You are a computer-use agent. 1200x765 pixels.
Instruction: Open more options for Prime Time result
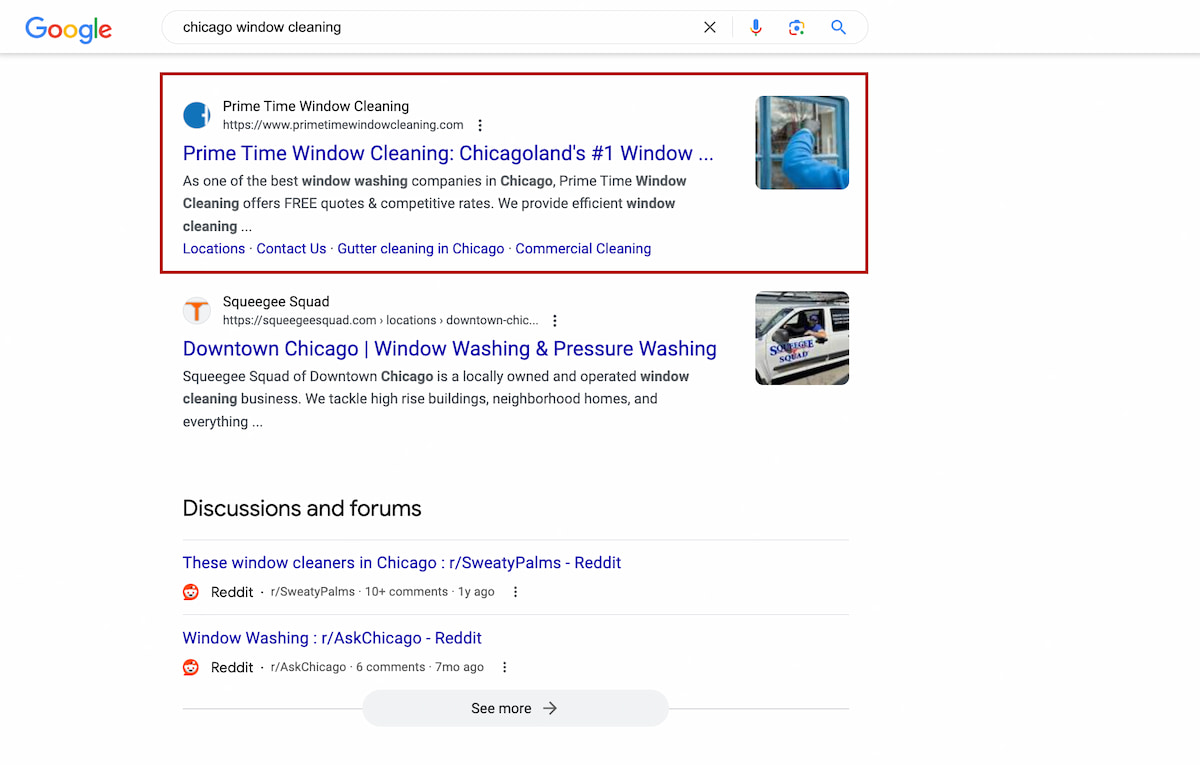tap(480, 125)
